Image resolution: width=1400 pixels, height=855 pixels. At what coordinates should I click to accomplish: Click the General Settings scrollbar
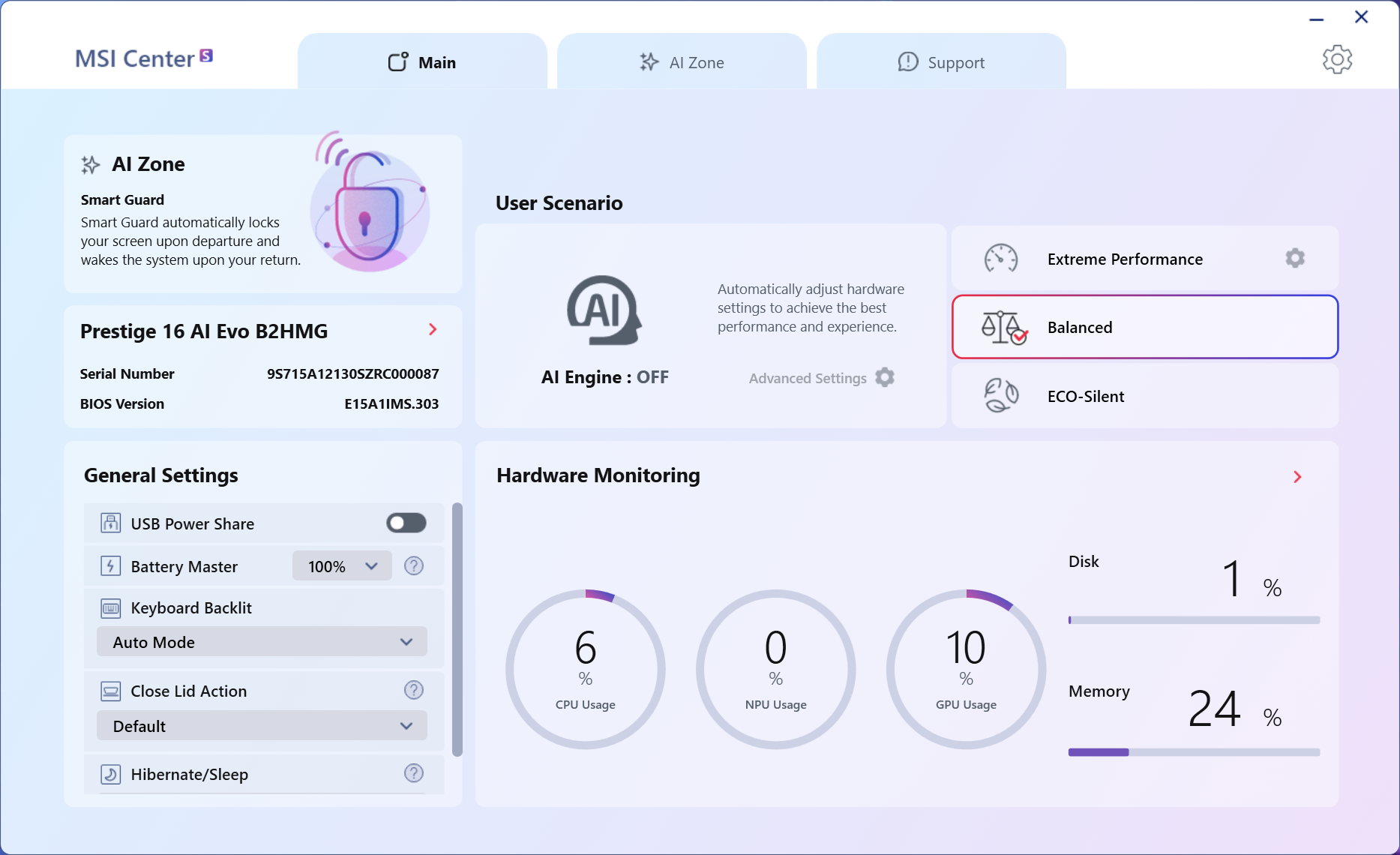pyautogui.click(x=457, y=630)
